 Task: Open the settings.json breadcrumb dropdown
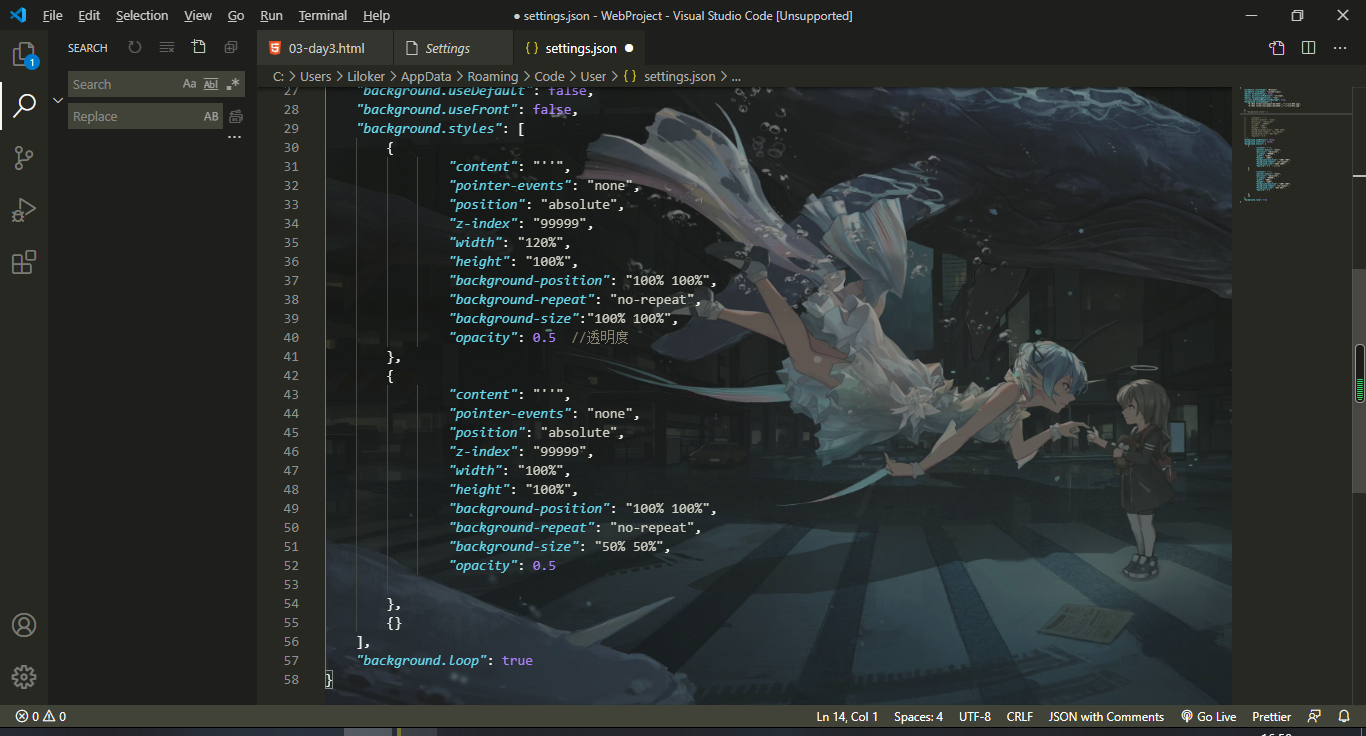coord(669,76)
